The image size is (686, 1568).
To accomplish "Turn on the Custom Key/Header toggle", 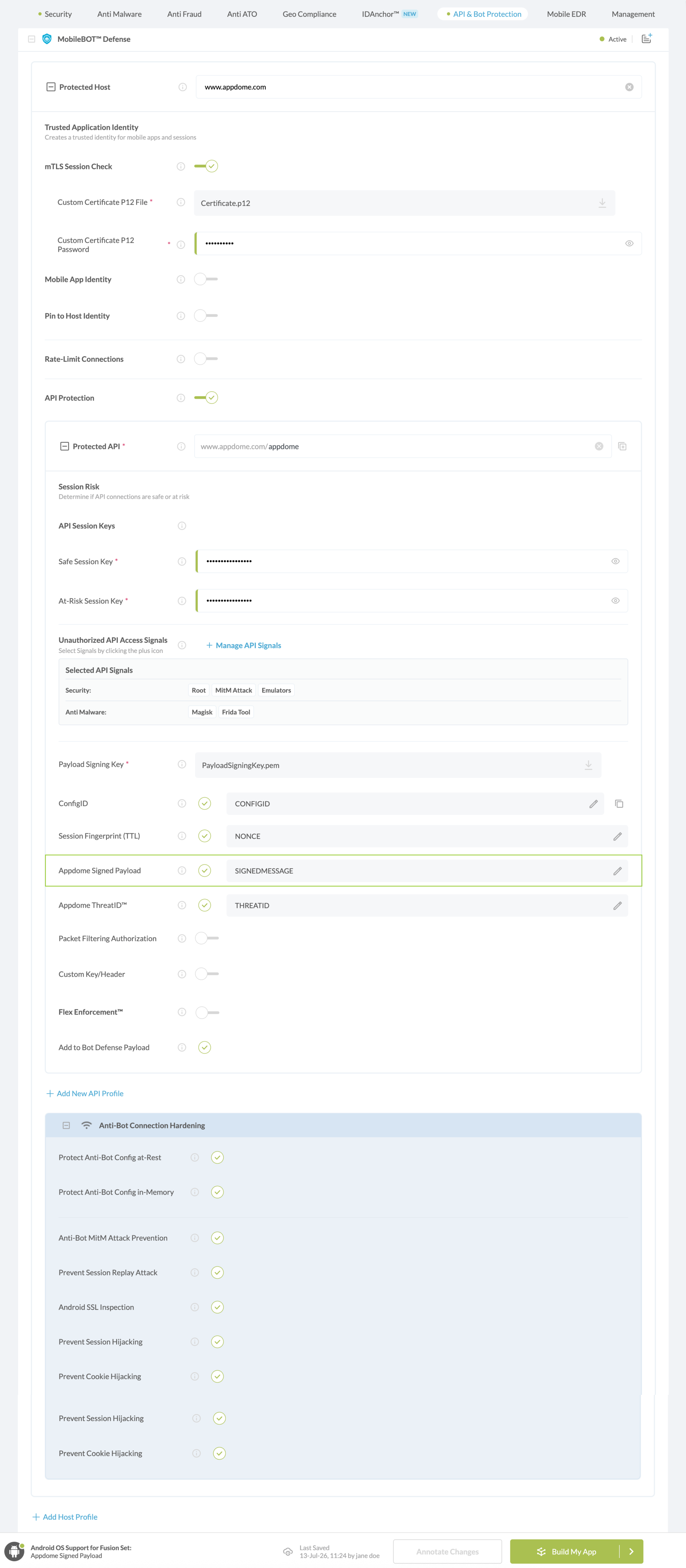I will coord(207,974).
